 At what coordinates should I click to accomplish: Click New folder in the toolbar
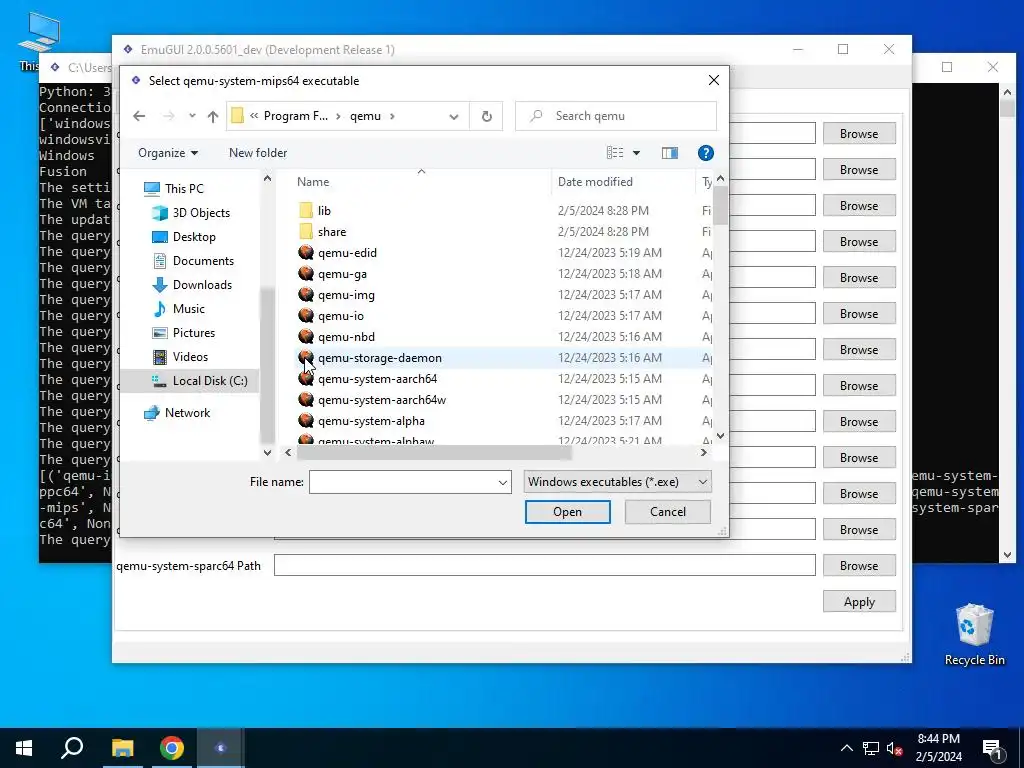258,153
